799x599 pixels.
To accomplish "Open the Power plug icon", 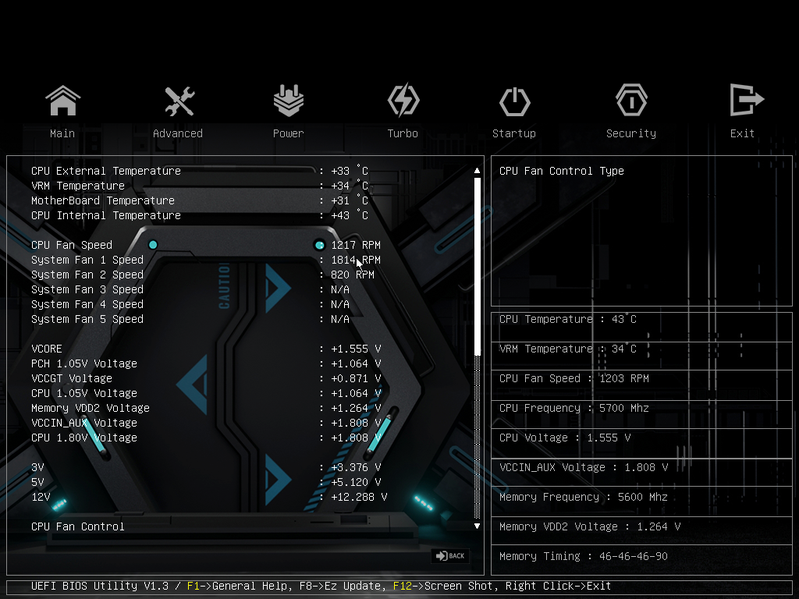I will [288, 100].
